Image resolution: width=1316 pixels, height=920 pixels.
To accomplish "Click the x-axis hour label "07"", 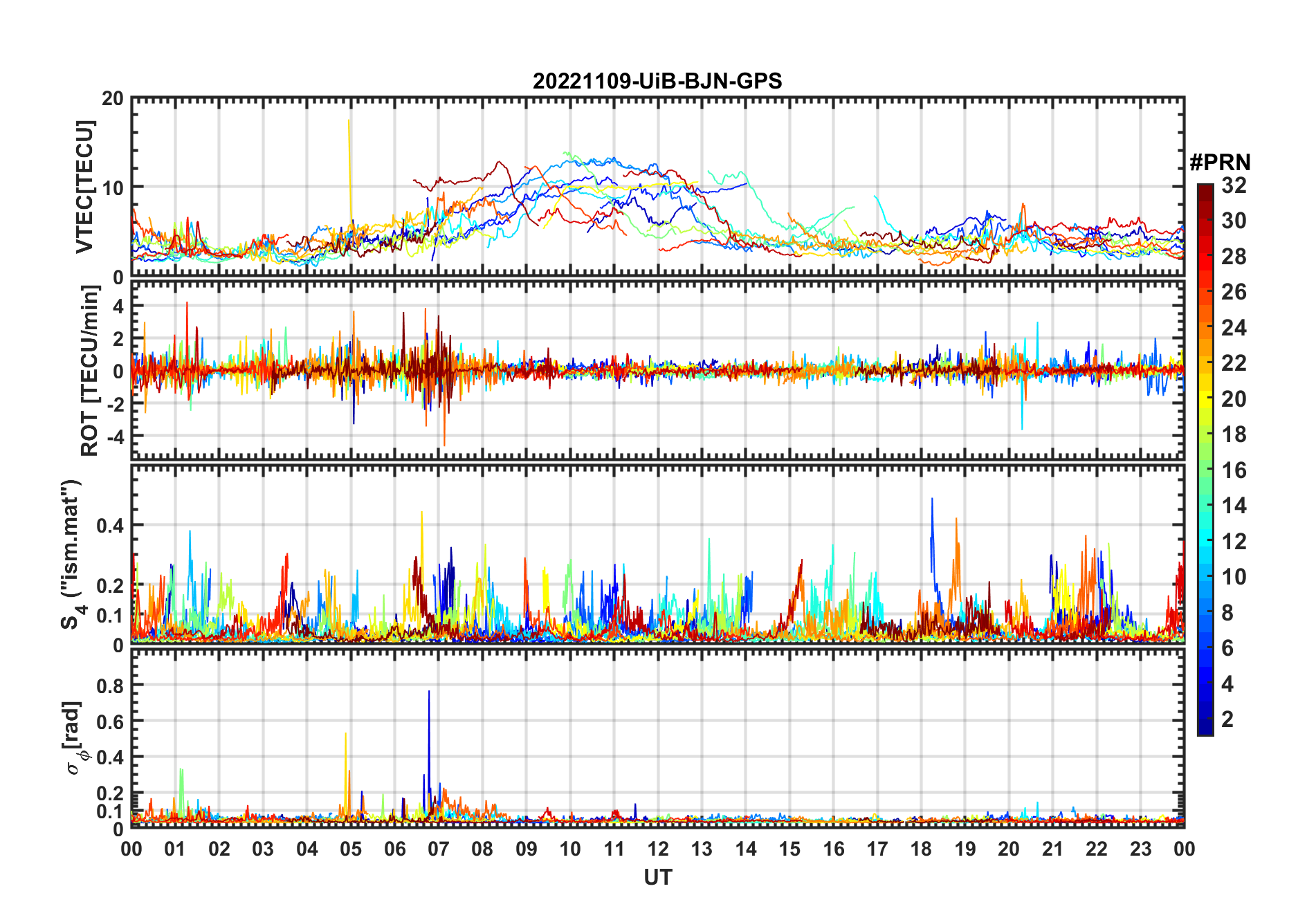I will click(x=439, y=849).
